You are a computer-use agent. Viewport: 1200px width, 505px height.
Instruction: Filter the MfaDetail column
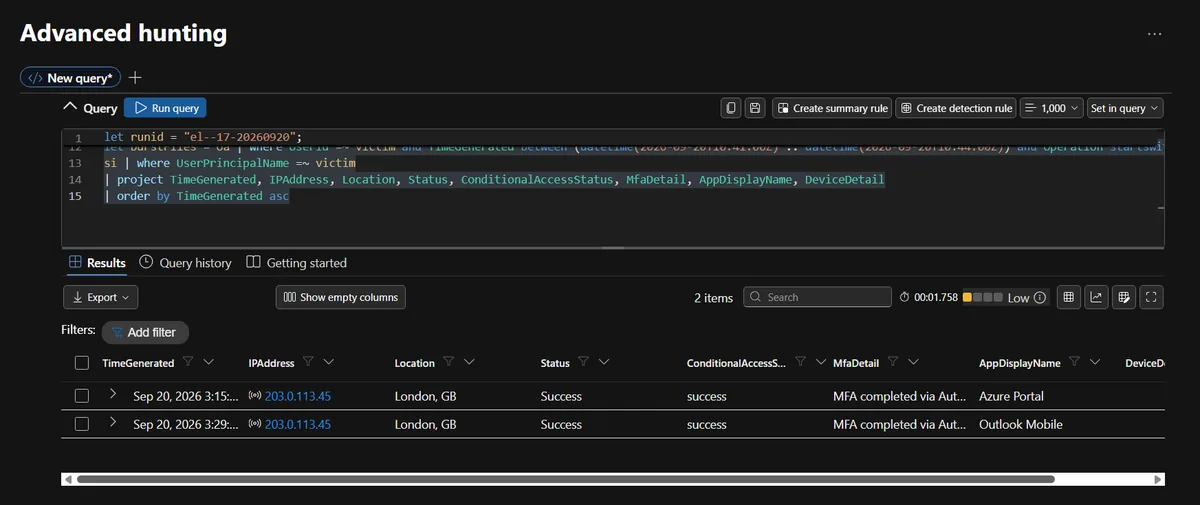(x=893, y=362)
